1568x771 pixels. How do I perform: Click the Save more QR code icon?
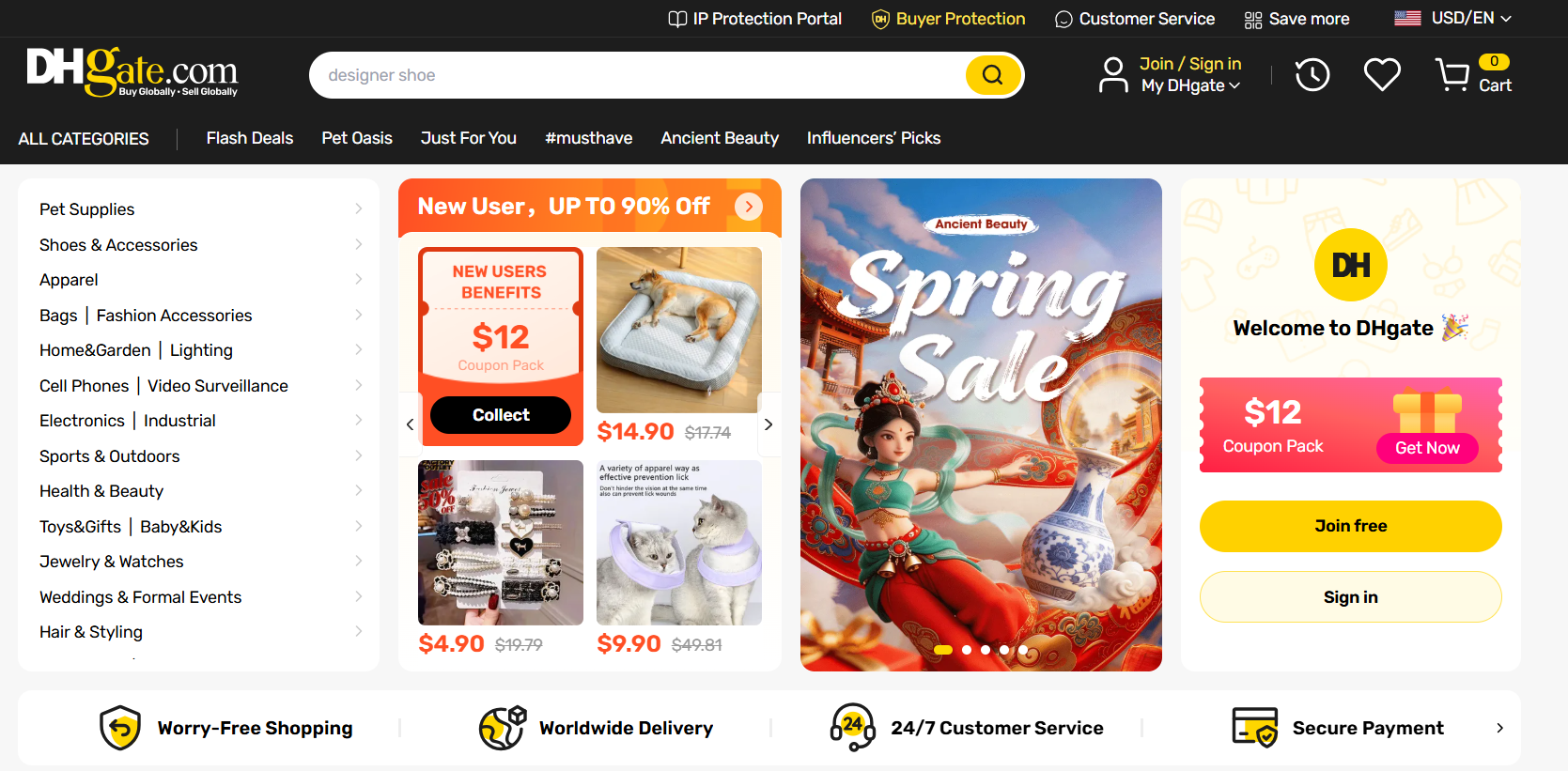click(x=1253, y=19)
